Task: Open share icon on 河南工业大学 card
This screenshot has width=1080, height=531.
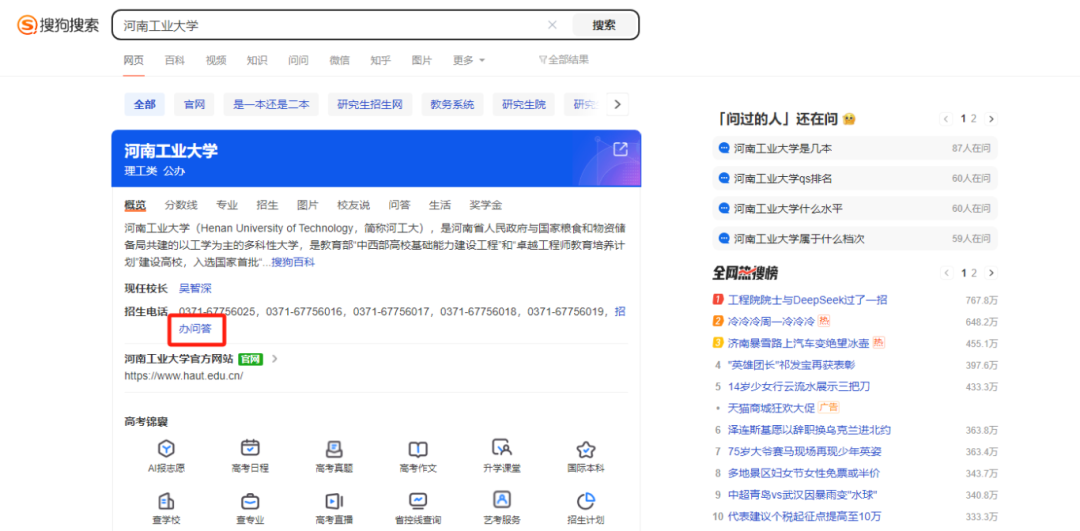Action: point(620,149)
